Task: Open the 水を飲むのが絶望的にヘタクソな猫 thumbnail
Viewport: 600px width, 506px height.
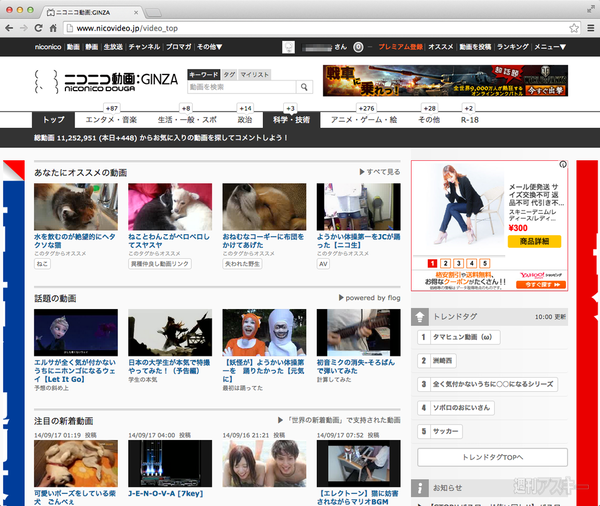Action: [76, 207]
